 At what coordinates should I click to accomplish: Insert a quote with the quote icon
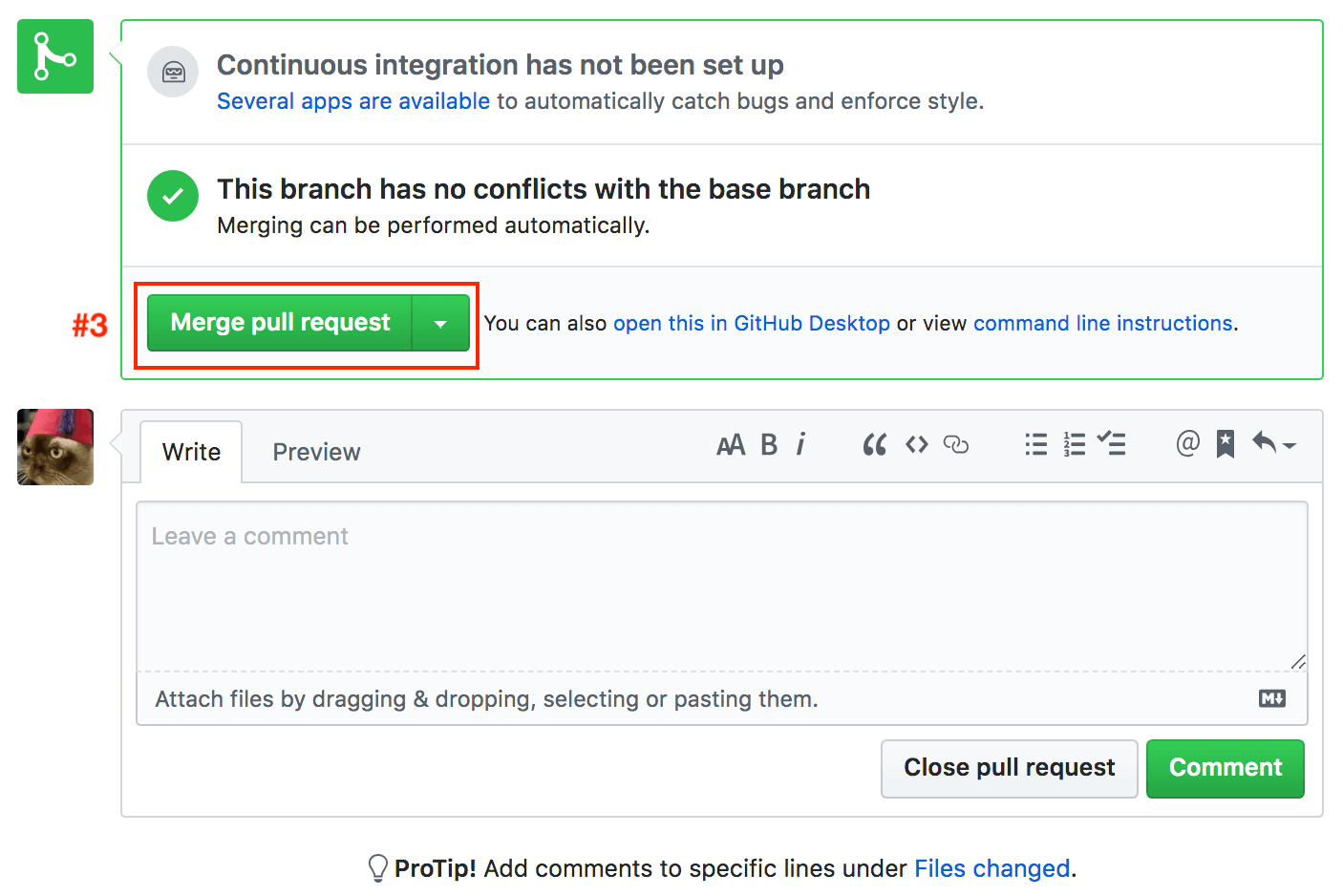(874, 445)
